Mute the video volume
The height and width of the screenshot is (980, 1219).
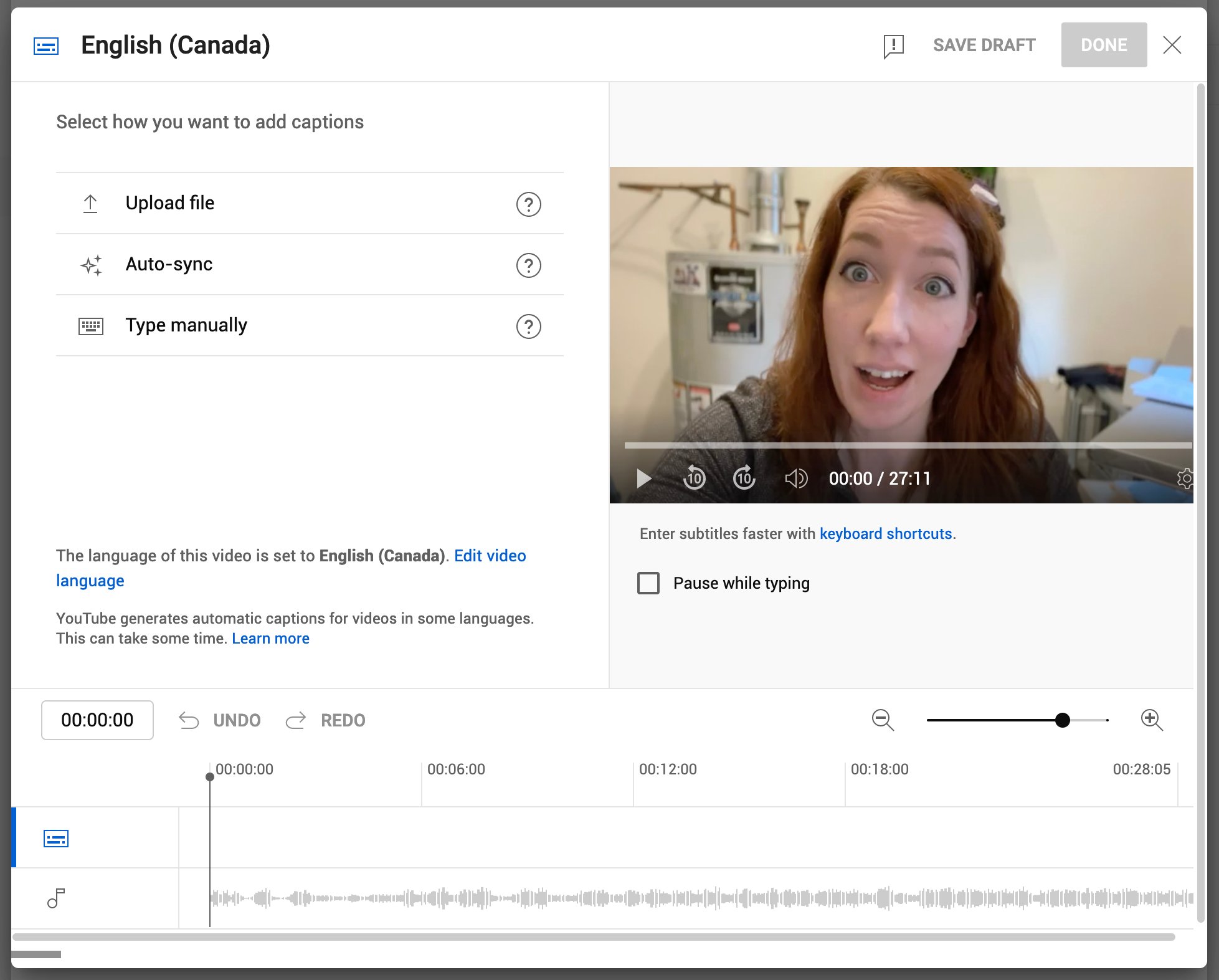[x=795, y=478]
